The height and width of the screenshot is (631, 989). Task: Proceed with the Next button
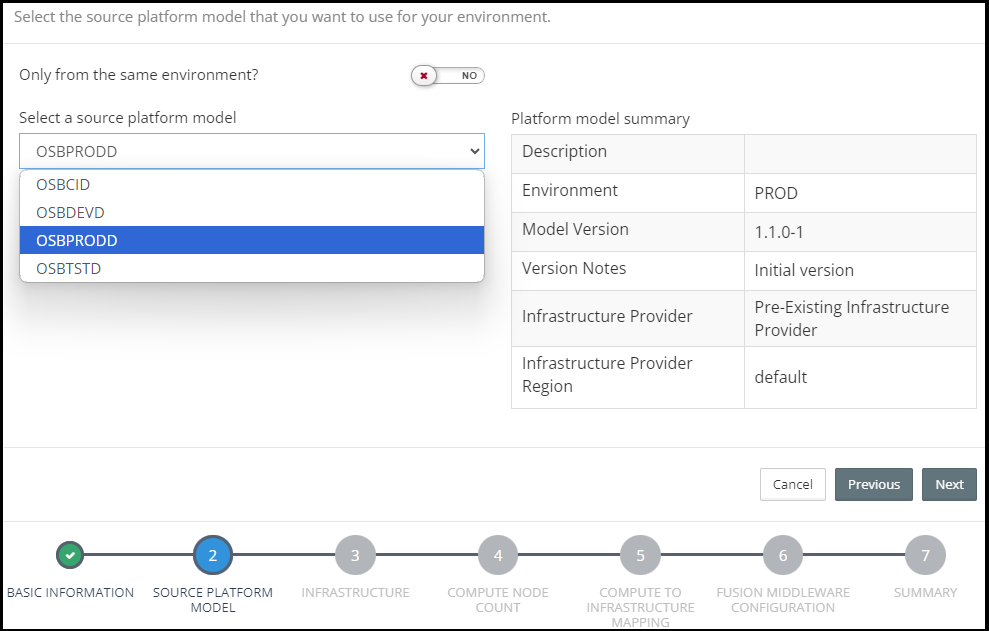click(949, 484)
